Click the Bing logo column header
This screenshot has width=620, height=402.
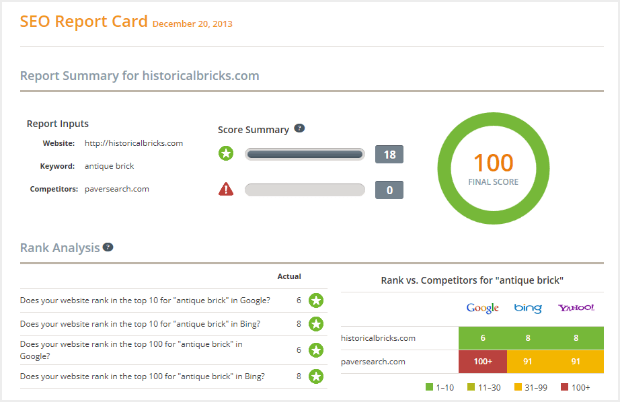coord(530,308)
